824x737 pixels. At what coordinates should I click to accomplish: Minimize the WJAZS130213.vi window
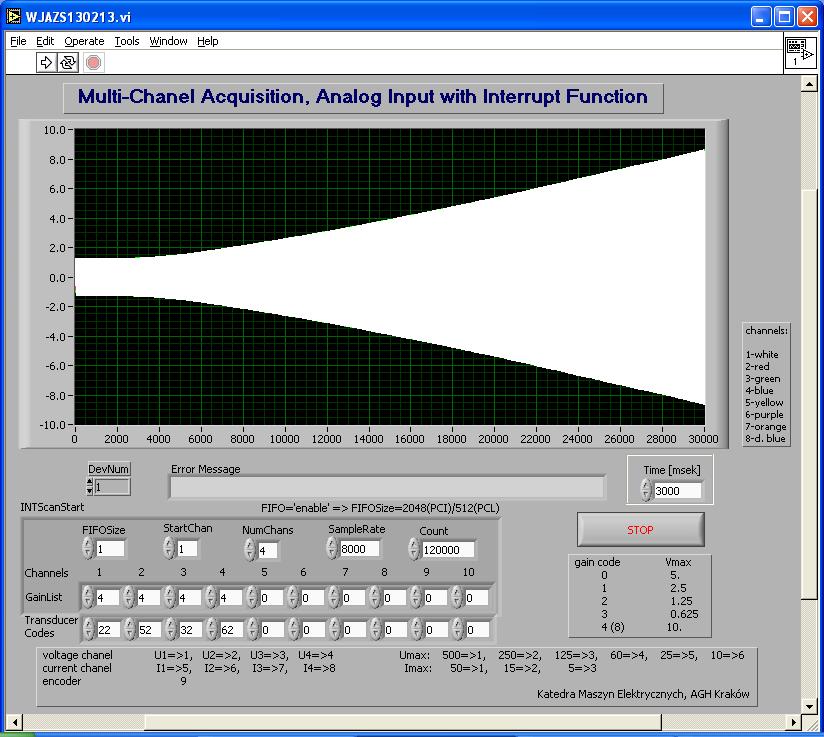coord(760,16)
